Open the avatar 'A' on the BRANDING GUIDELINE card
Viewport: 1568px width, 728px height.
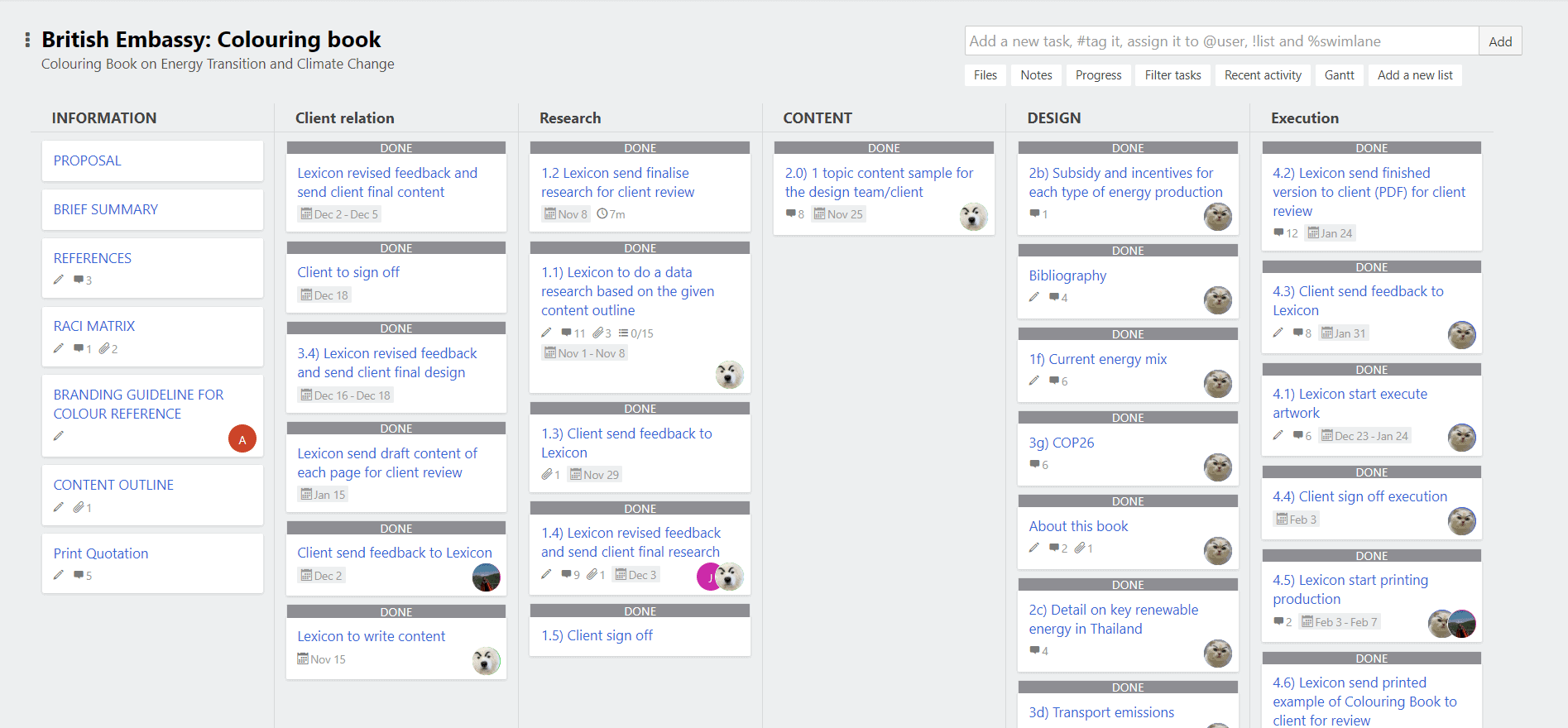tap(242, 439)
